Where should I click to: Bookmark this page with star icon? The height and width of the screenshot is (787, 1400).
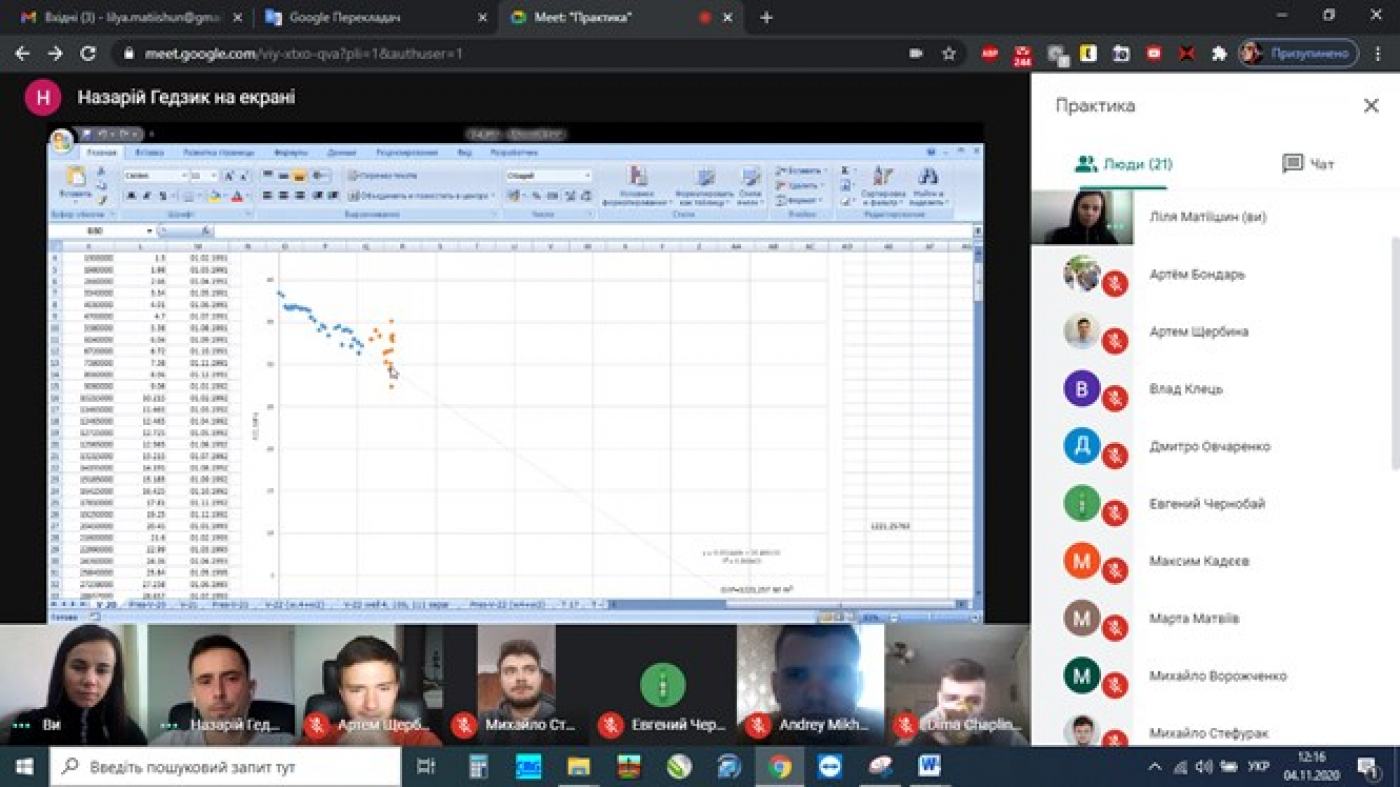tap(948, 54)
